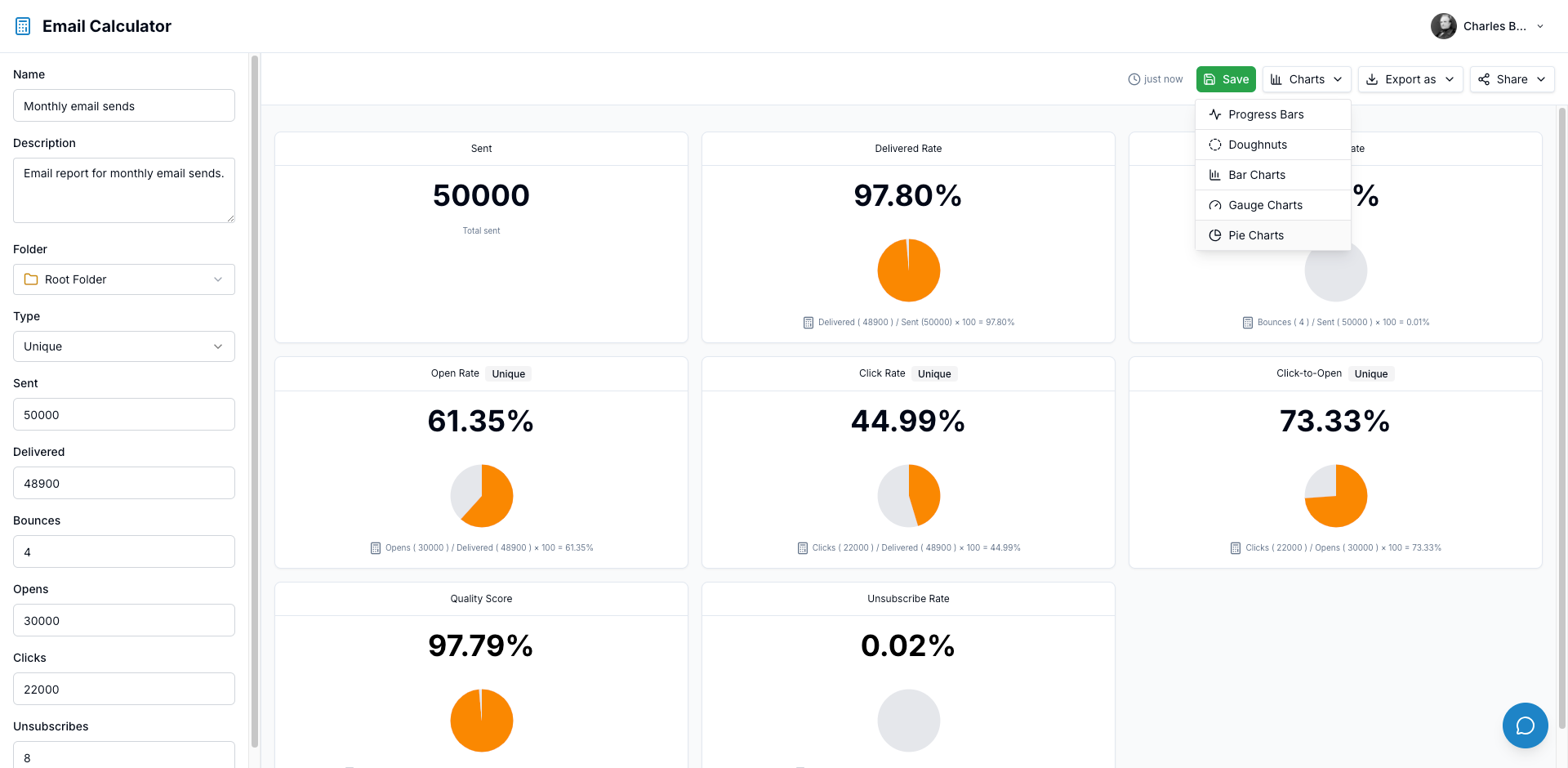Click the folder icon in the Folder field
The height and width of the screenshot is (768, 1568).
pyautogui.click(x=31, y=279)
